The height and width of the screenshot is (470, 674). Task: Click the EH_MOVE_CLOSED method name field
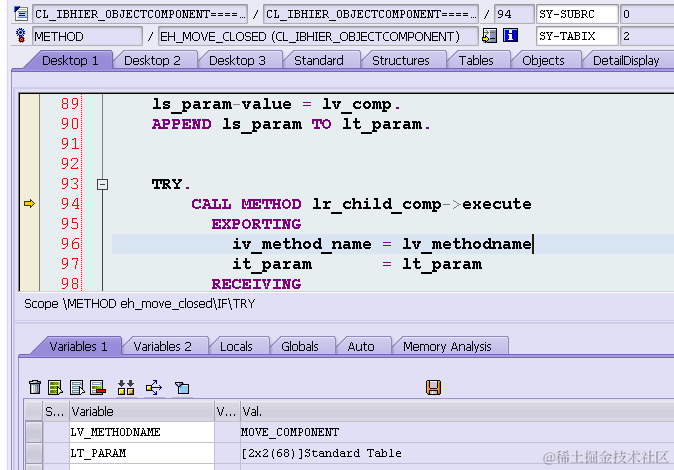(318, 37)
